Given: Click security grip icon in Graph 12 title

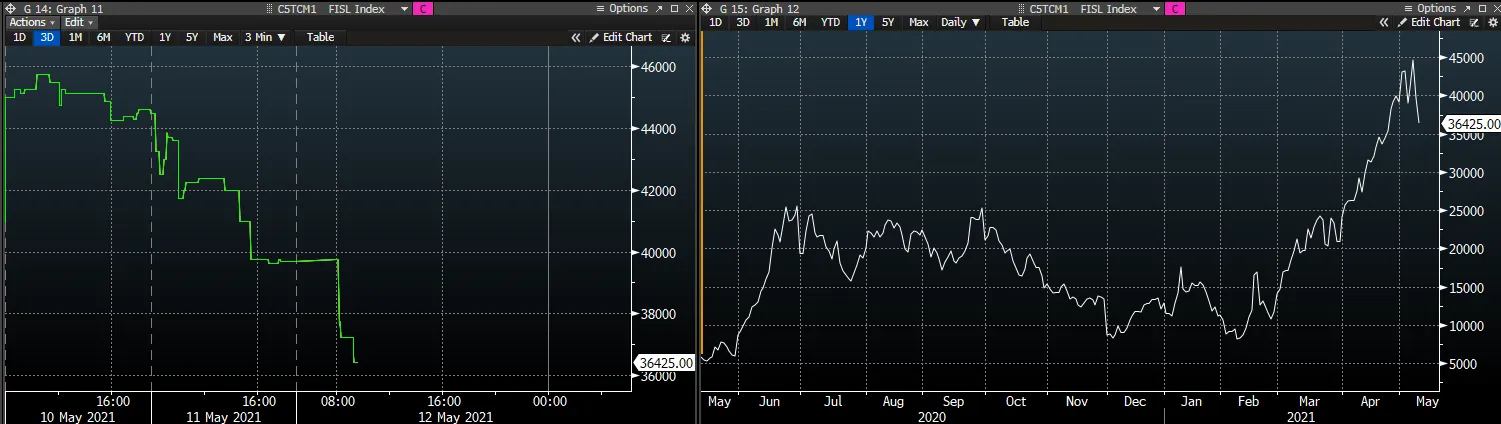Looking at the screenshot, I should coord(1020,8).
